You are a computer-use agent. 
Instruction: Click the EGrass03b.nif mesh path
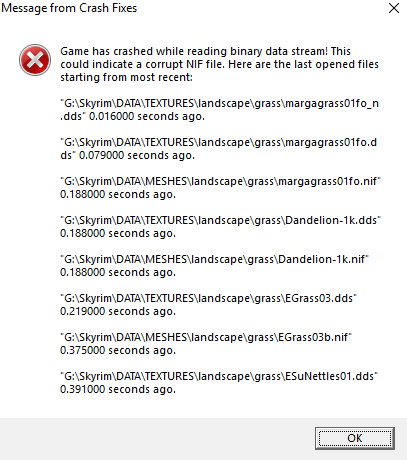(206, 337)
